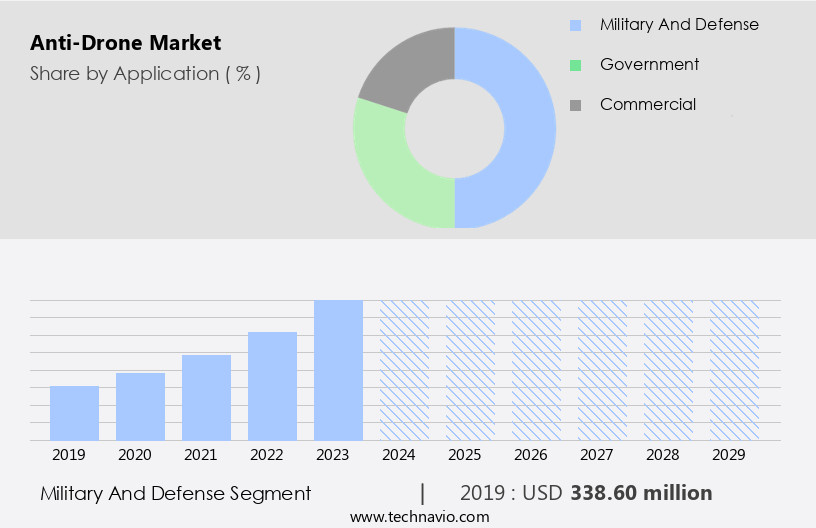Click the gray Commercial legend swatch
816x528 pixels.
[575, 105]
